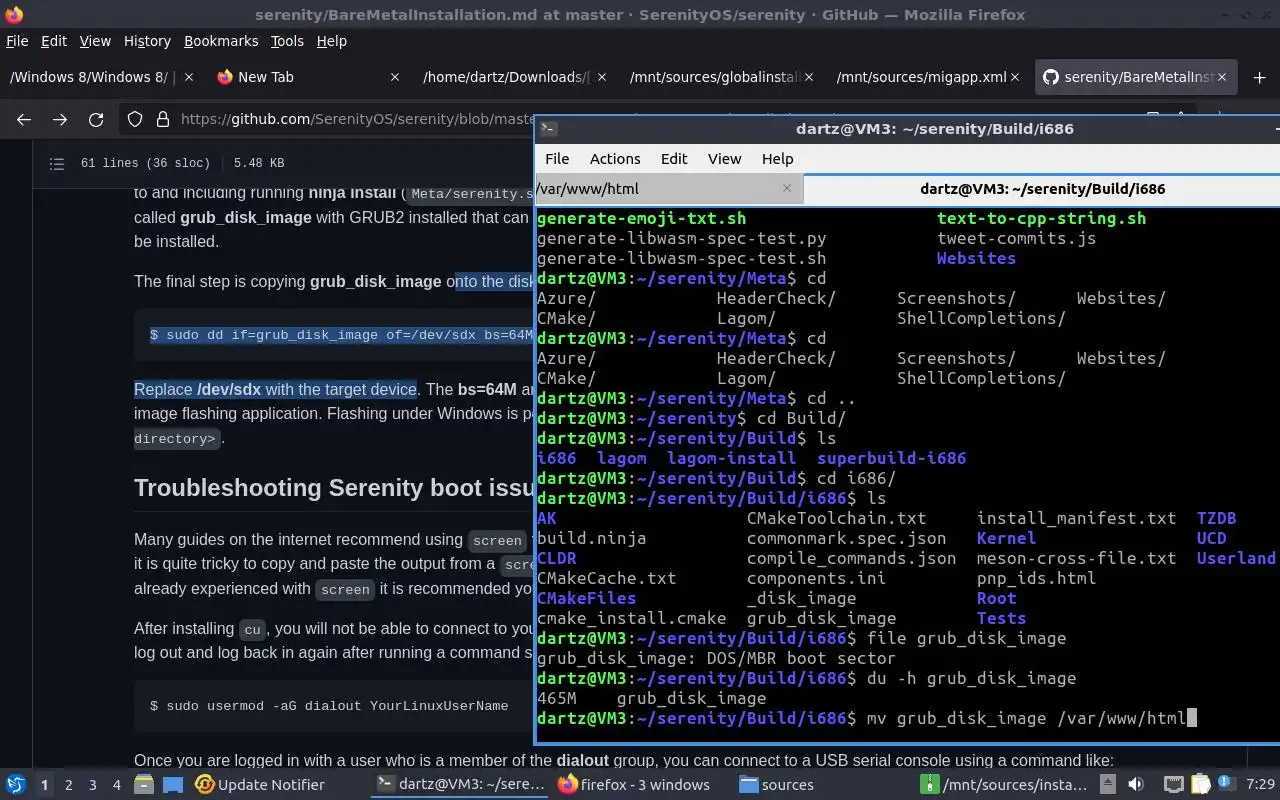This screenshot has height=800, width=1280.
Task: Go back with Firefox's back arrow
Action: (24, 119)
